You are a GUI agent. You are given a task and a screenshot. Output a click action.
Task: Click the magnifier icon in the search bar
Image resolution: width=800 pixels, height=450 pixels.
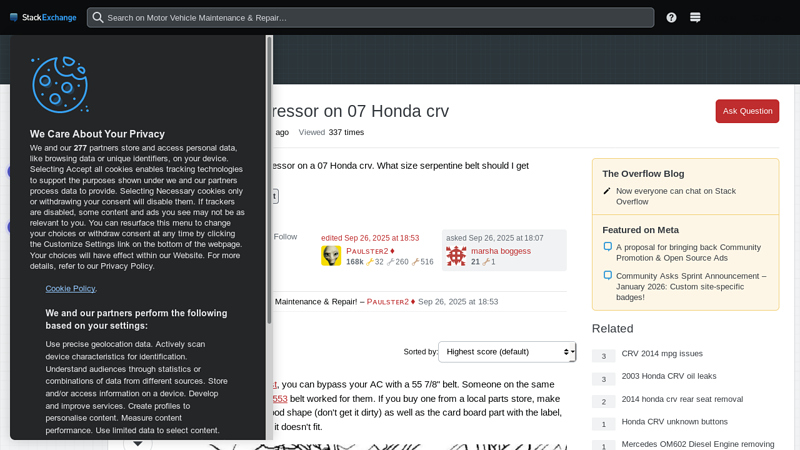point(97,17)
